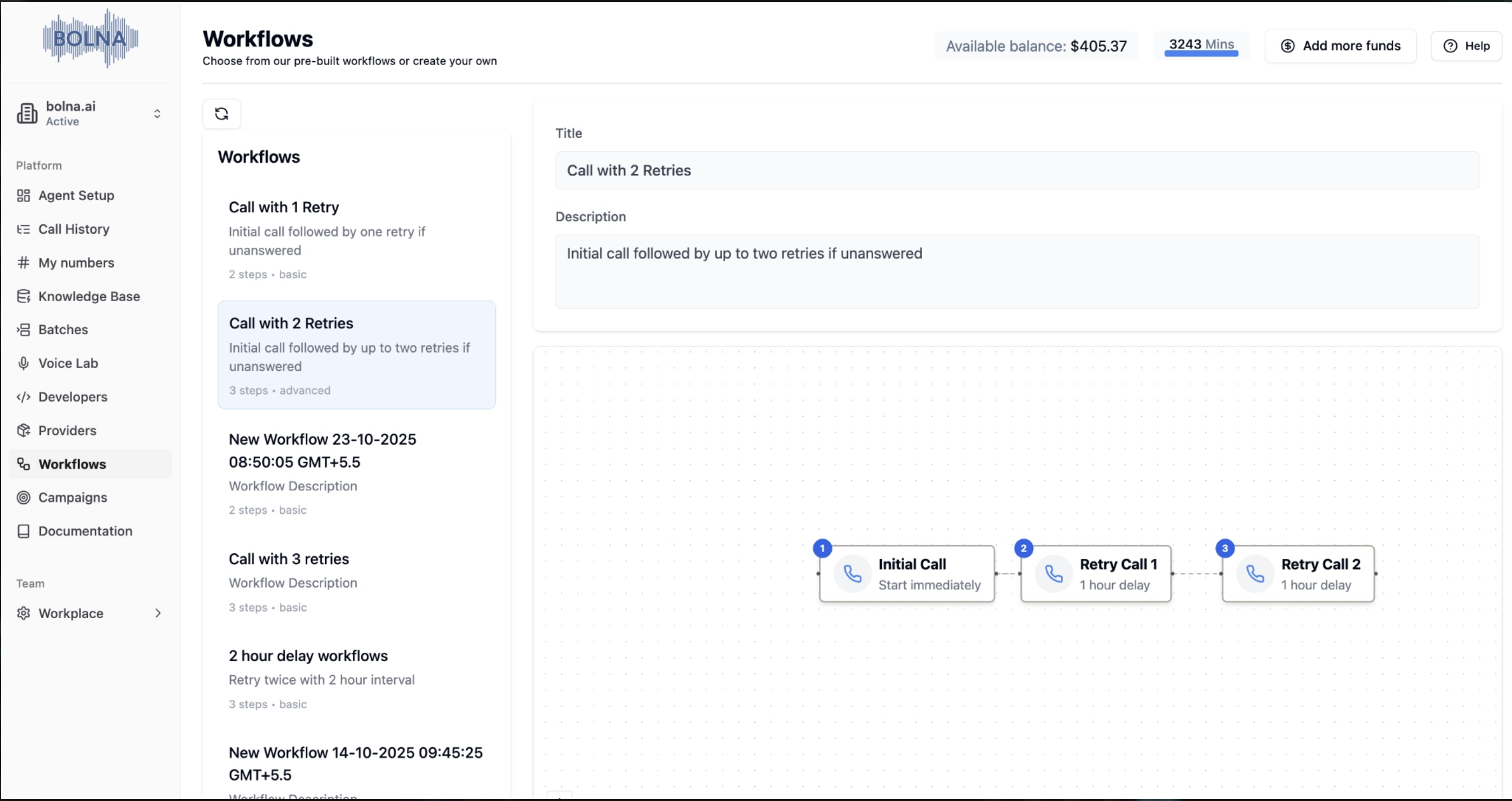Click Add more funds button

pos(1340,46)
